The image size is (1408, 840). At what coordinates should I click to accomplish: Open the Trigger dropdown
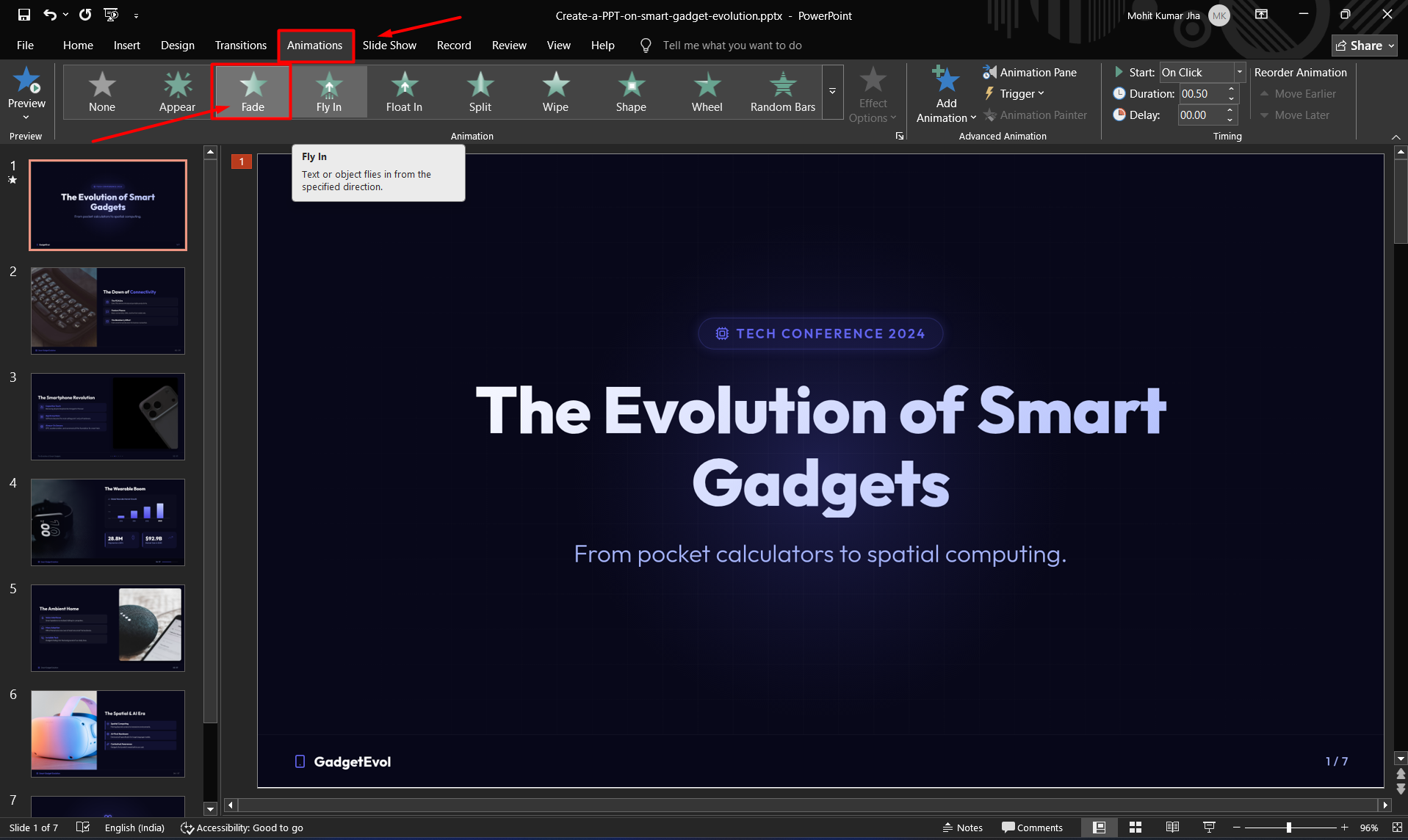[1014, 93]
